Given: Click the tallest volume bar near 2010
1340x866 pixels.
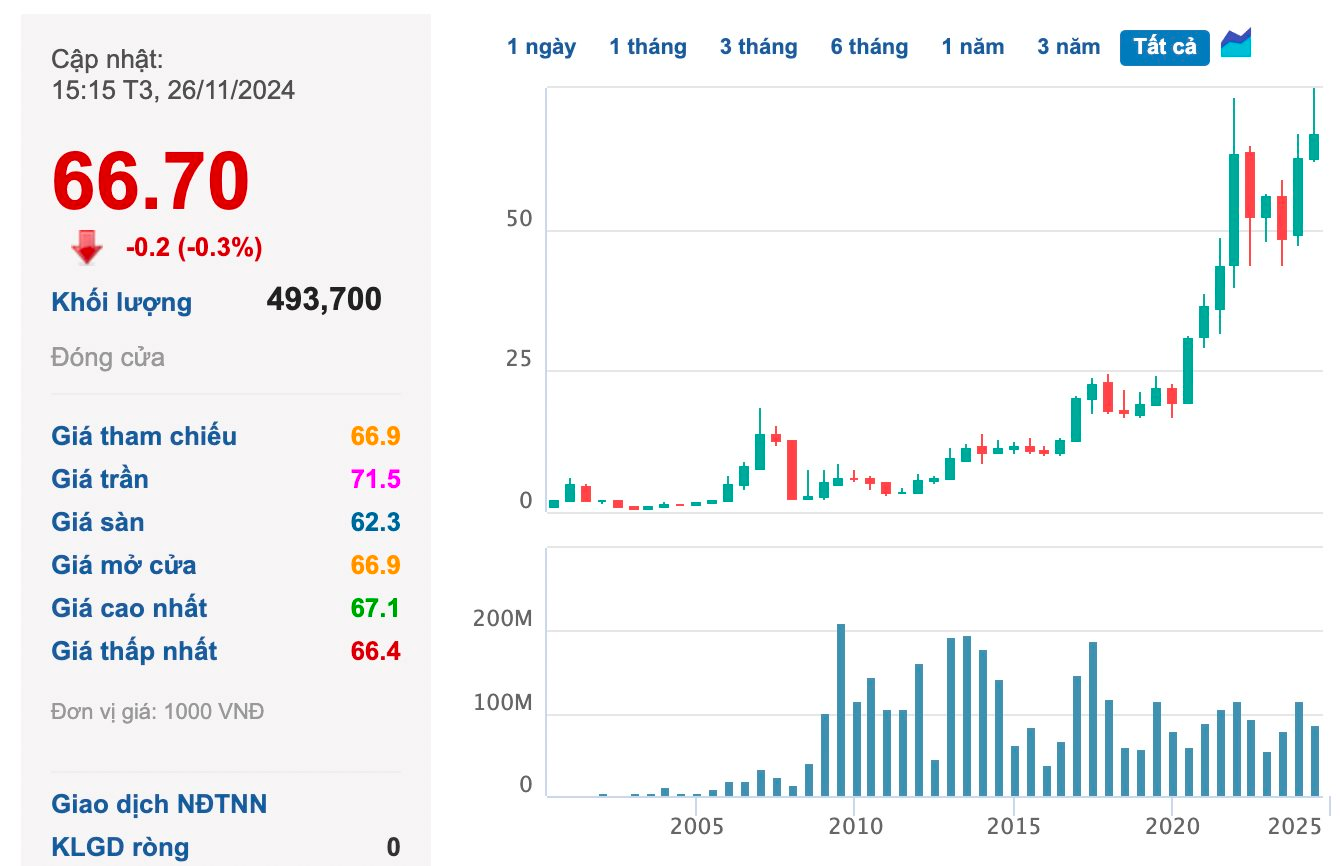Looking at the screenshot, I should tap(841, 710).
